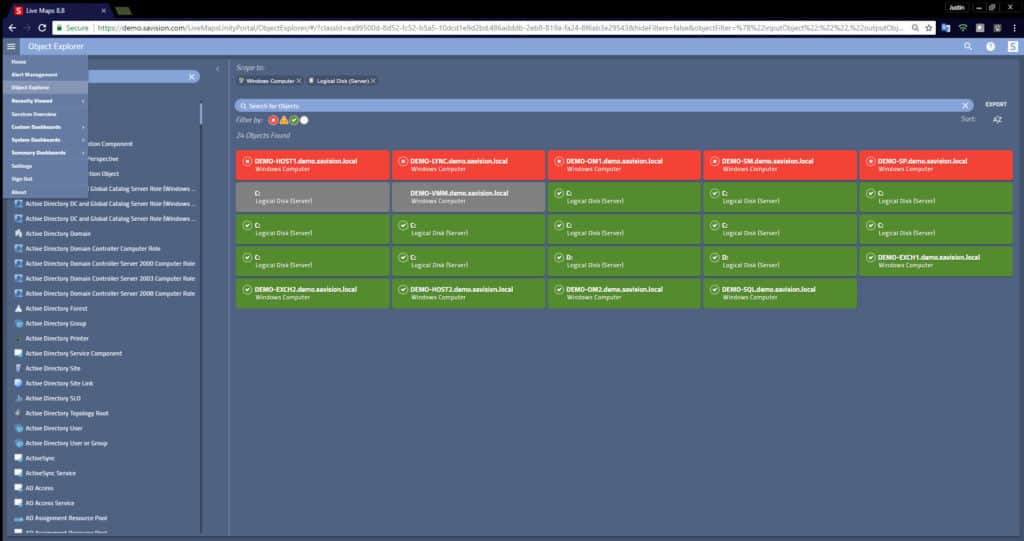Click healthy check icon on DEMO-EXCH1 tile

(x=871, y=257)
